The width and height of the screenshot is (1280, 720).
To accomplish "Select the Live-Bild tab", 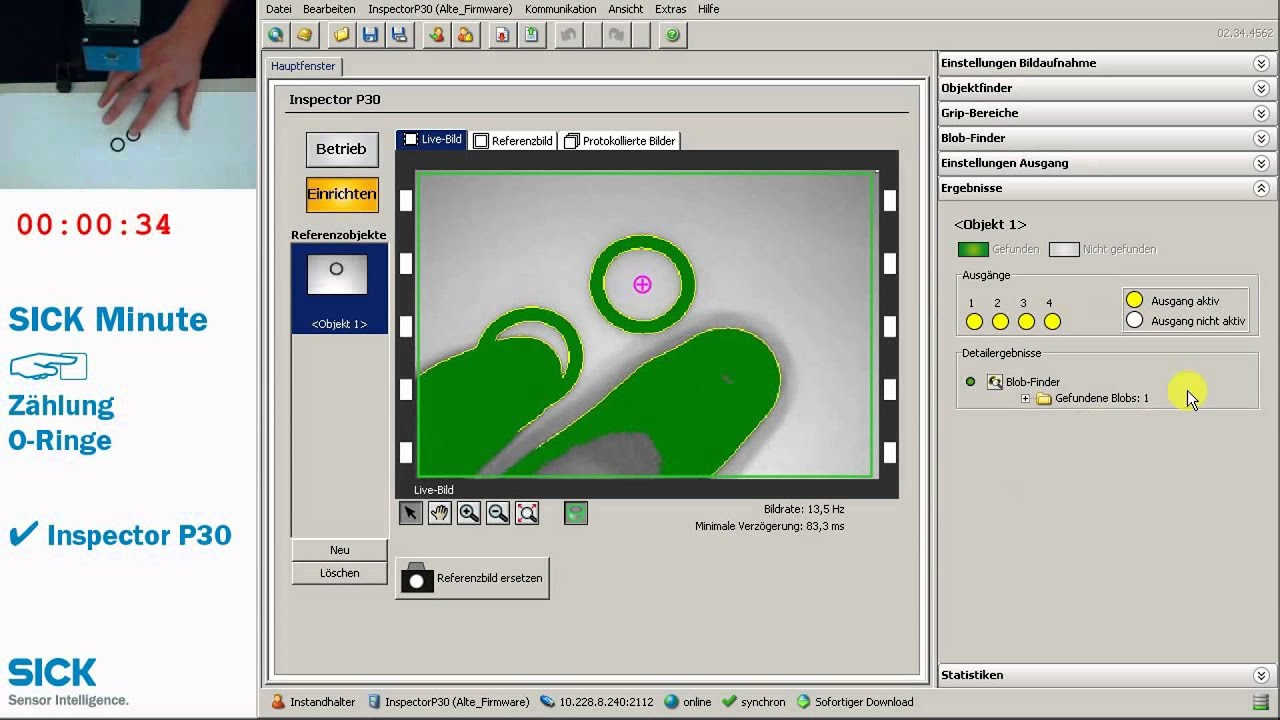I will (x=432, y=140).
